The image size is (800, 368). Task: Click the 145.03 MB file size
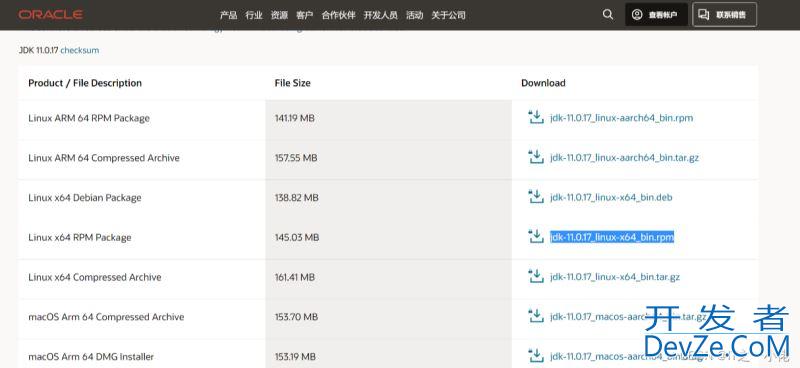click(x=297, y=238)
